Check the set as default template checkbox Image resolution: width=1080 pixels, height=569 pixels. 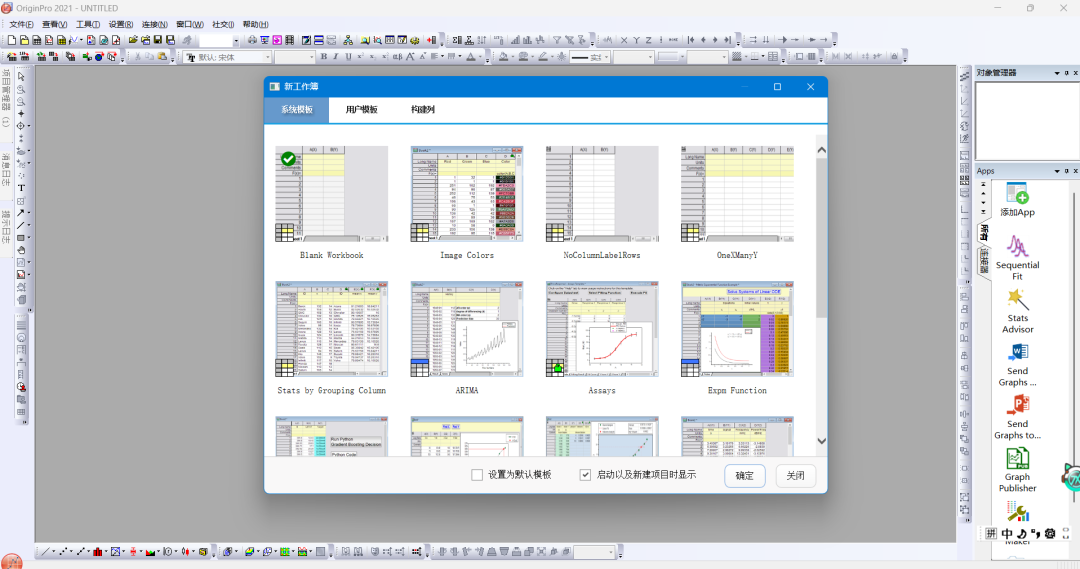[x=477, y=475]
